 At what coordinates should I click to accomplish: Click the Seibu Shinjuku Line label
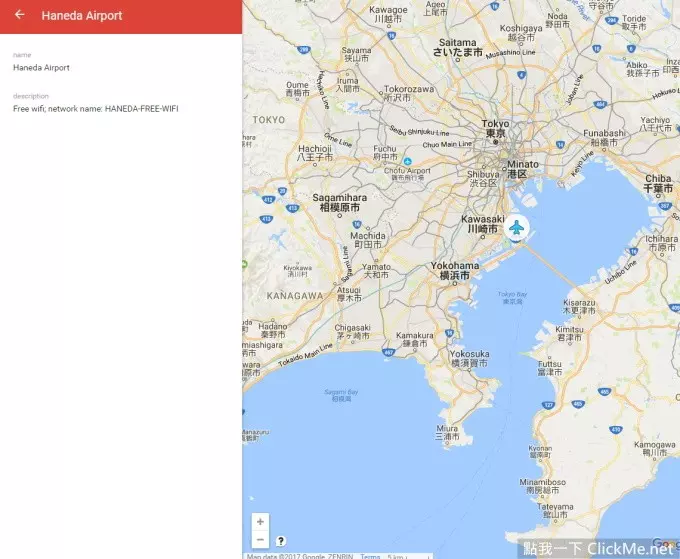[419, 131]
